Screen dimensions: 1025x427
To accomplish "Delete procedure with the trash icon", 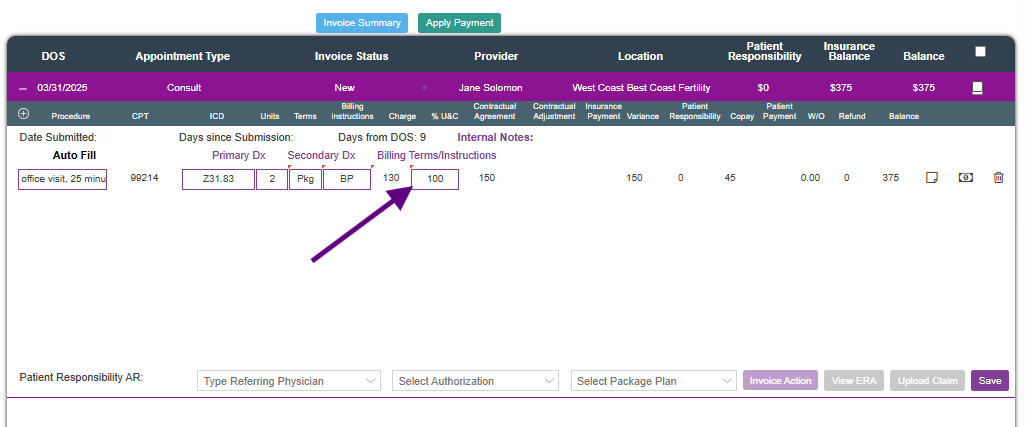I will (x=998, y=178).
